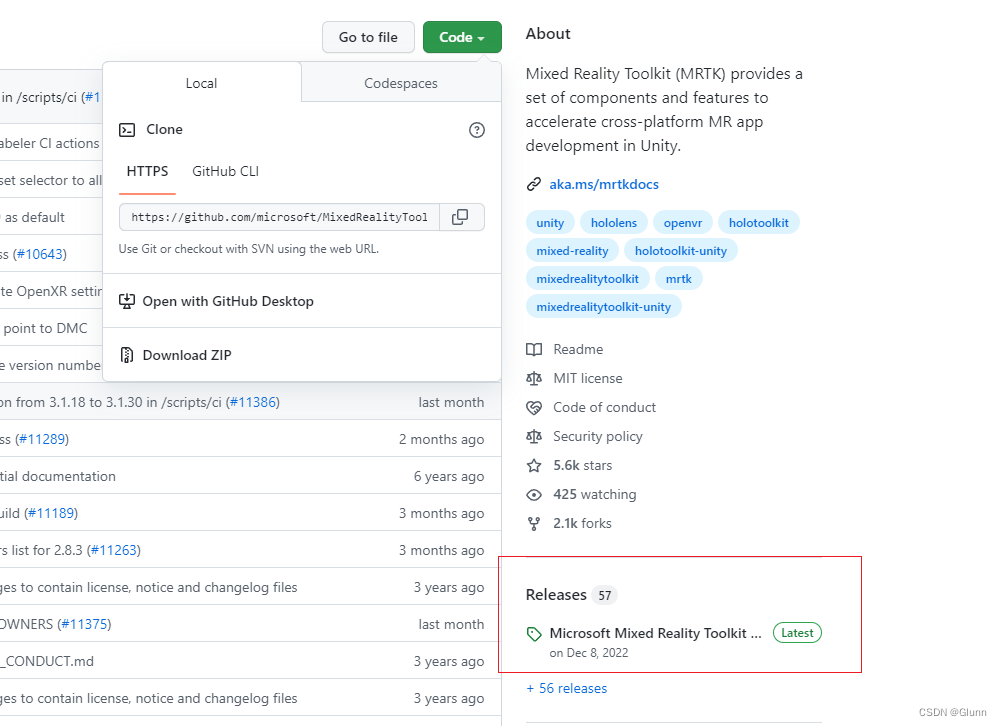Click the unity topic tag

[550, 223]
